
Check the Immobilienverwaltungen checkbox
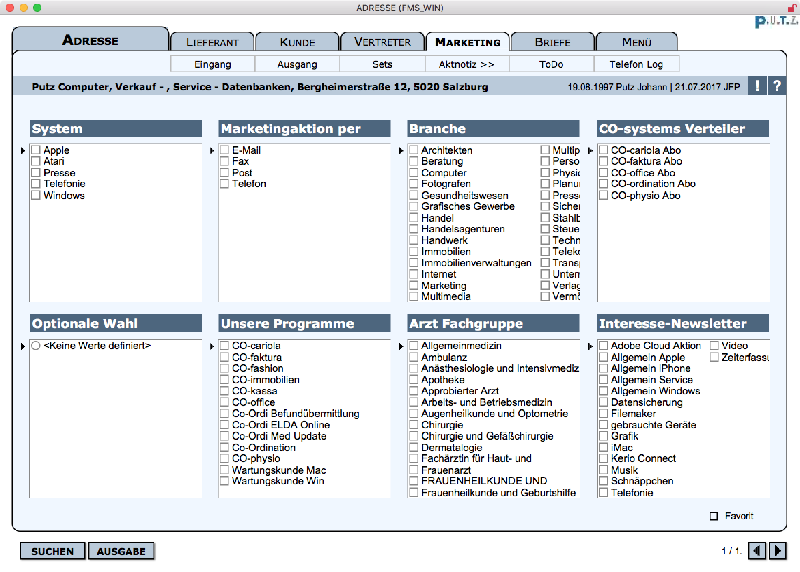click(414, 263)
